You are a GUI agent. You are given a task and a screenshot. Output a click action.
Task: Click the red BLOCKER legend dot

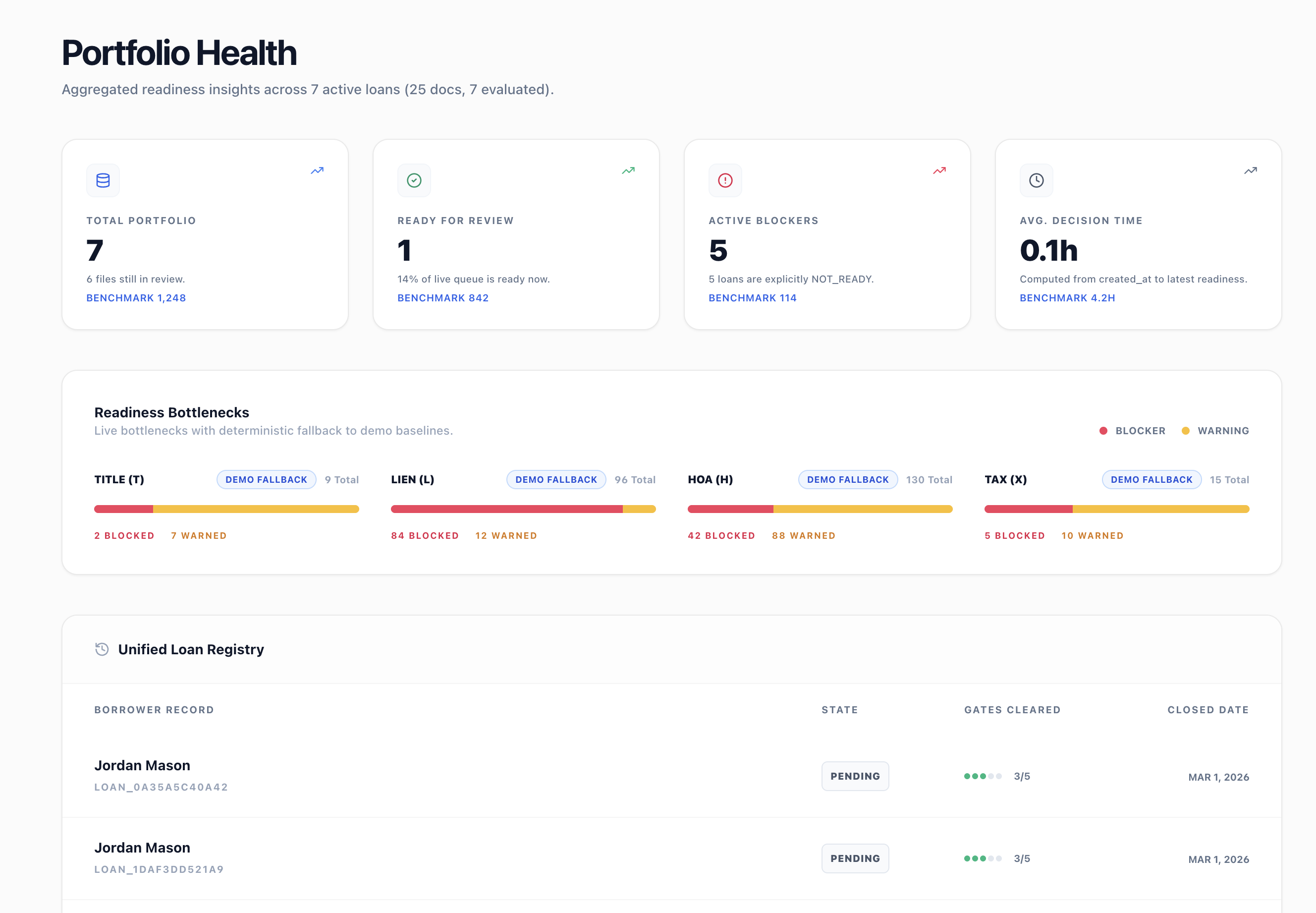tap(1103, 431)
